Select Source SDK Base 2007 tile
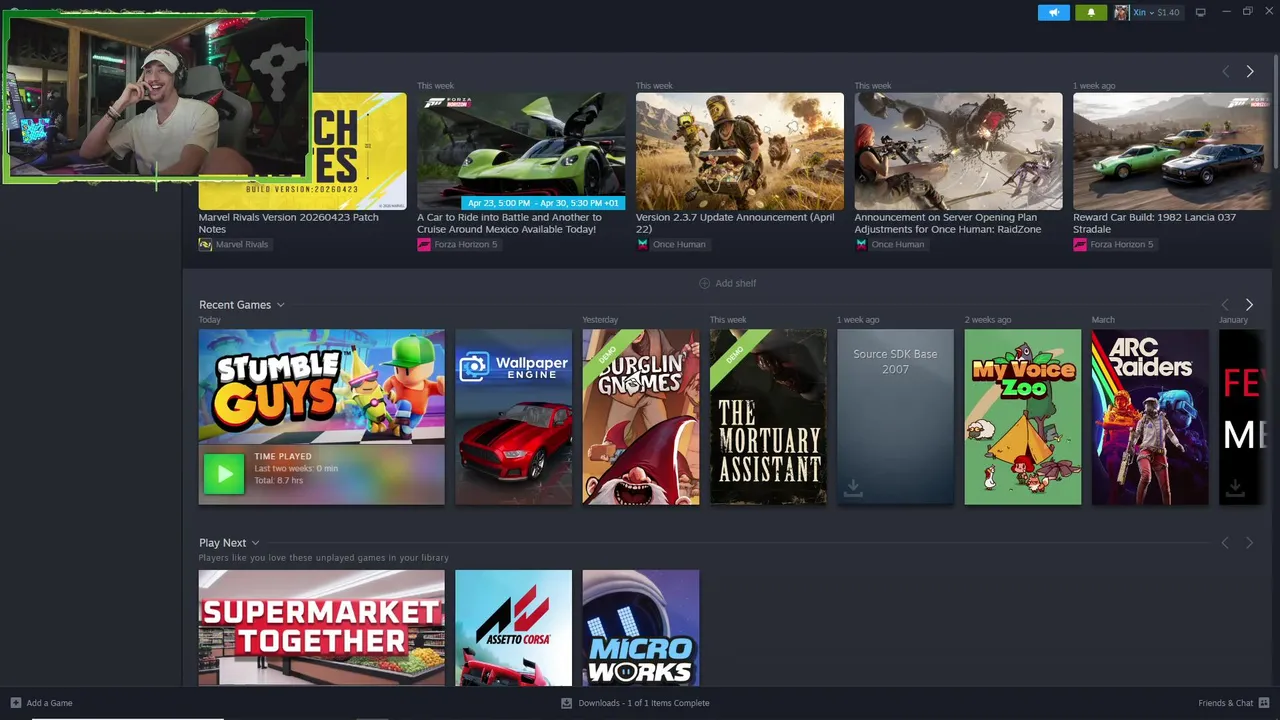Viewport: 1280px width, 720px height. pos(895,417)
